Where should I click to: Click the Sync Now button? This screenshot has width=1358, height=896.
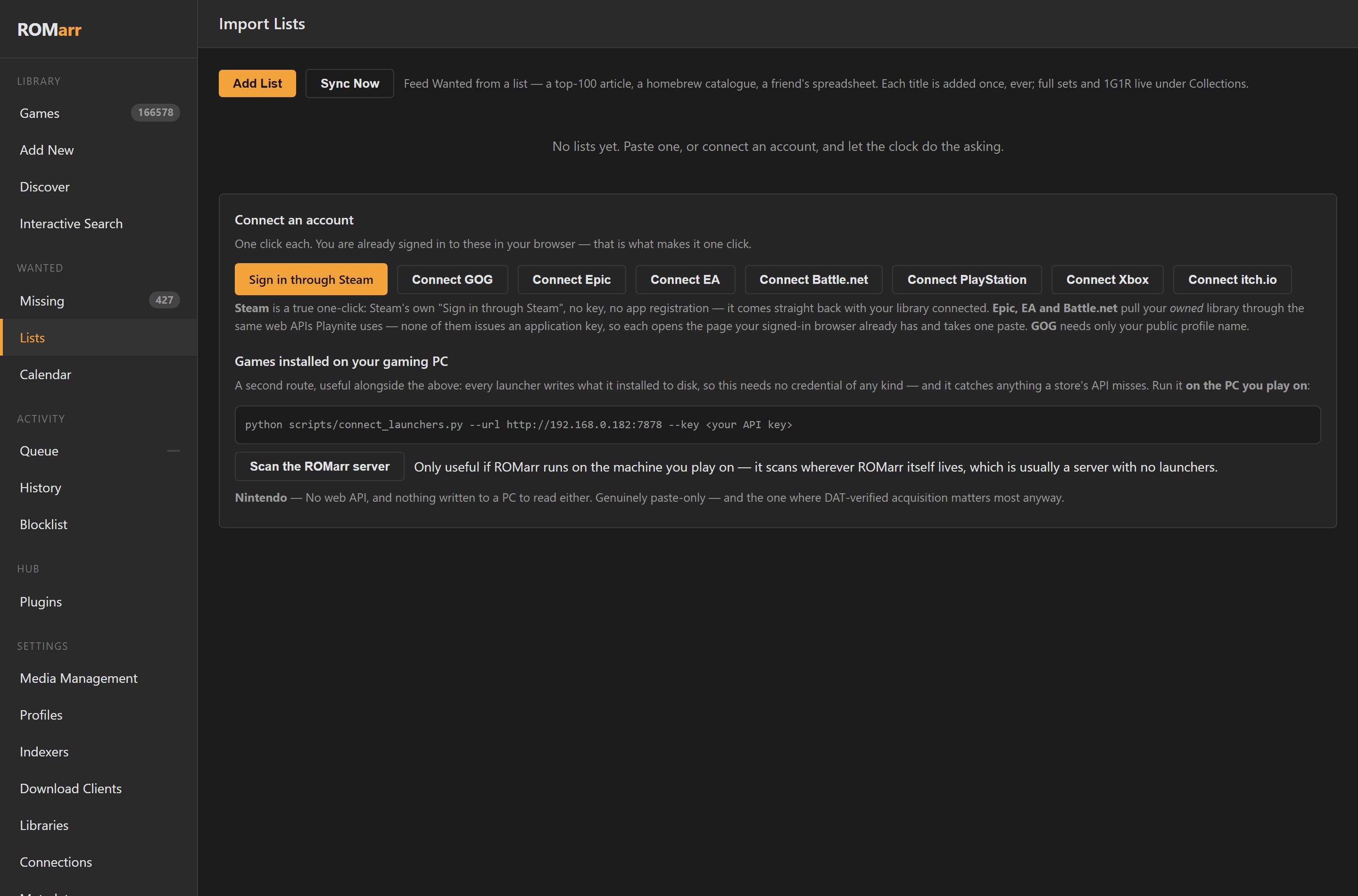(x=350, y=83)
